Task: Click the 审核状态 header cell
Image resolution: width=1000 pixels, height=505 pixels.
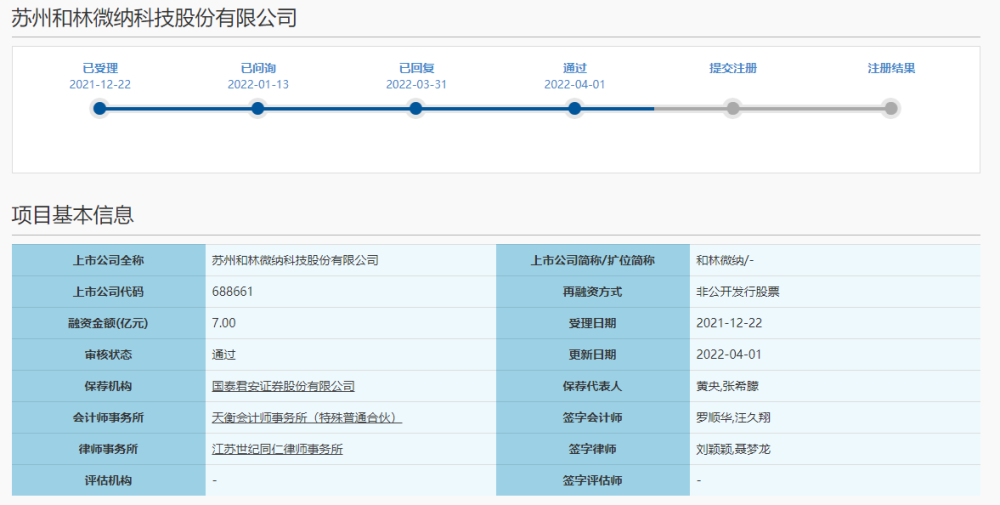Action: click(108, 355)
